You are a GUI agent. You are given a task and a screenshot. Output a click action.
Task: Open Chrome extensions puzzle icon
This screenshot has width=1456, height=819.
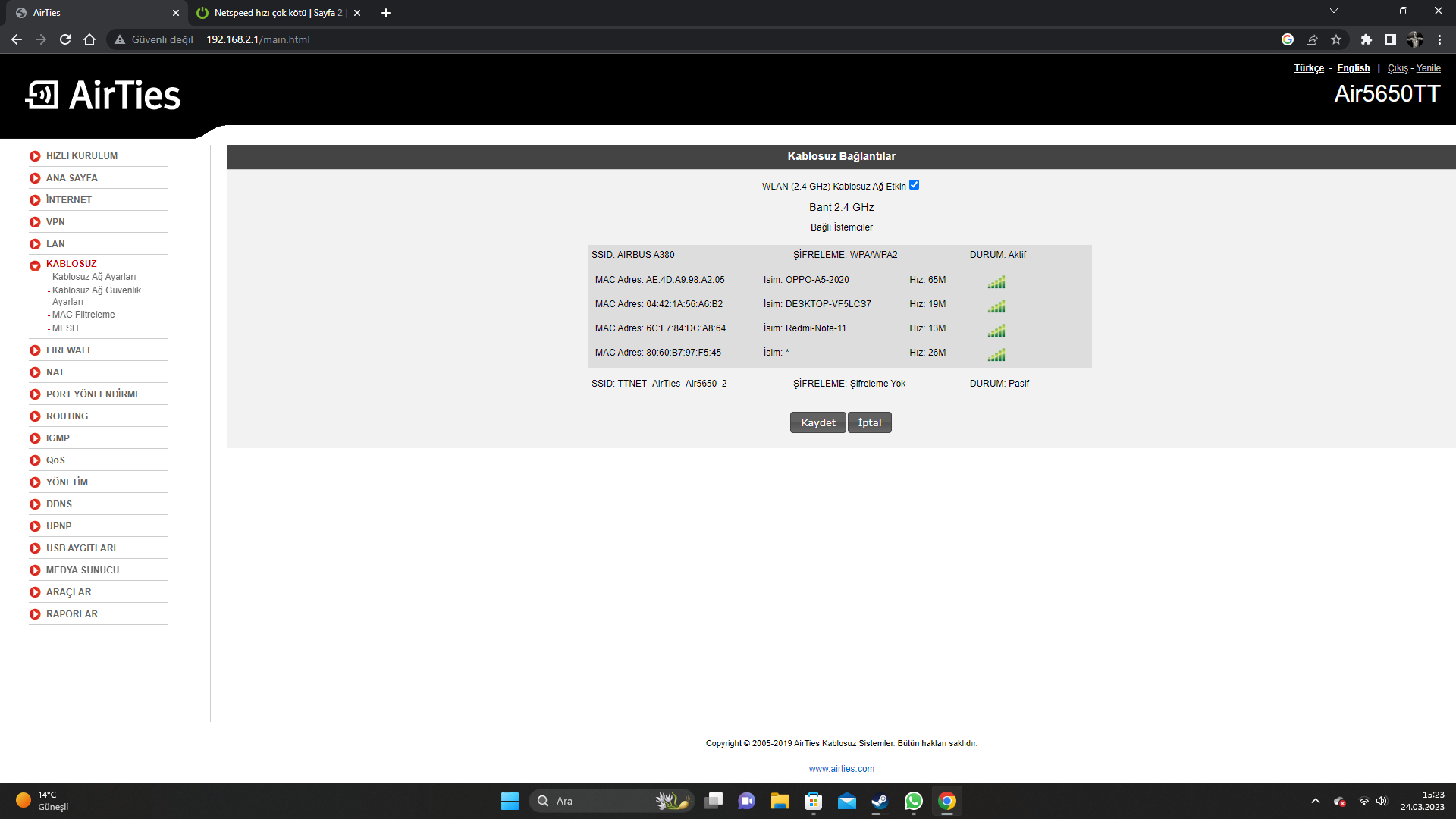1366,39
